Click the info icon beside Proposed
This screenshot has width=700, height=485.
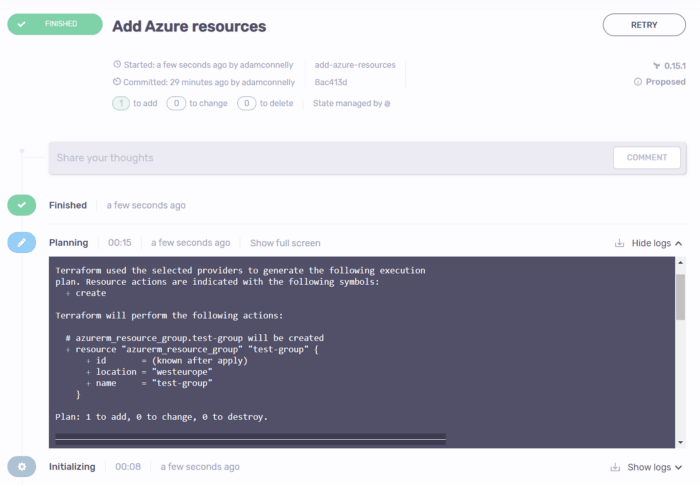(638, 82)
